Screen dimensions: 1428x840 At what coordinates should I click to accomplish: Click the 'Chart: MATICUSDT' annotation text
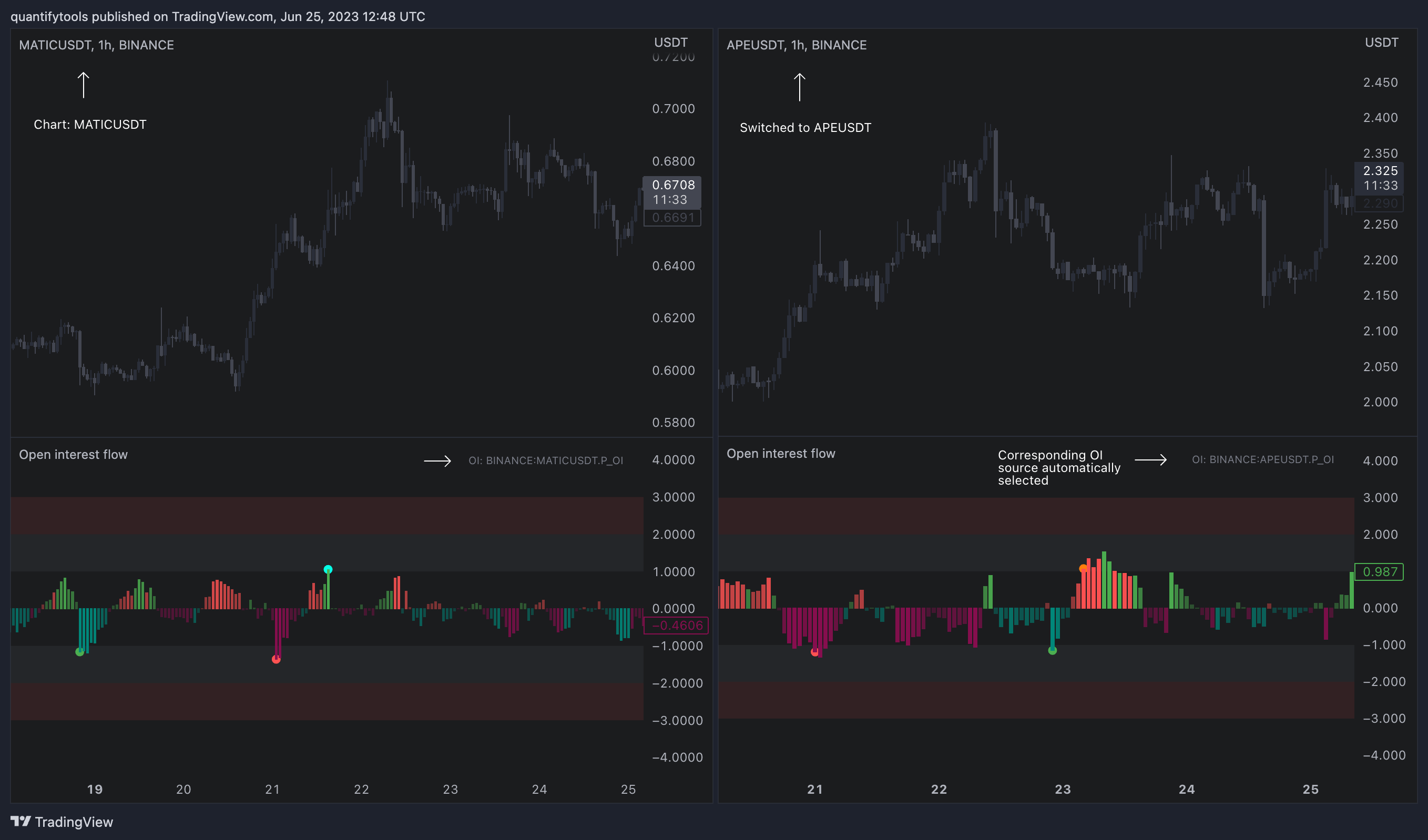pyautogui.click(x=90, y=124)
